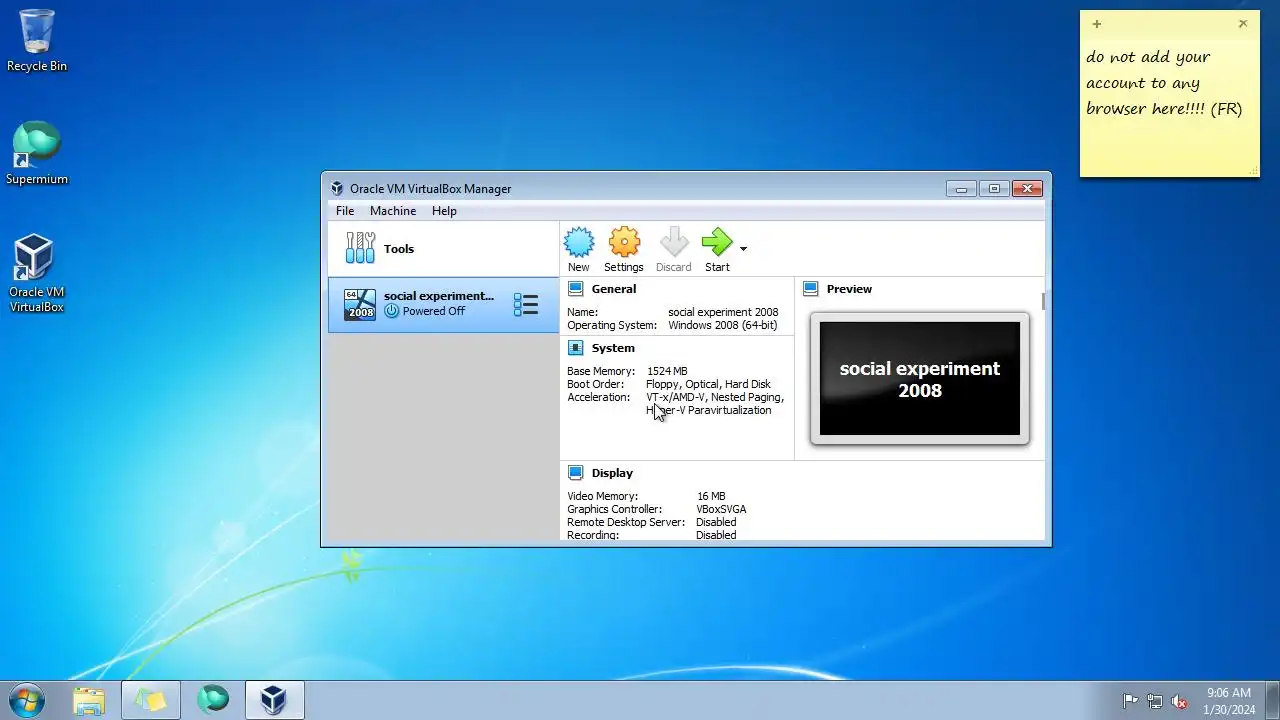This screenshot has width=1280, height=720.
Task: Click the Powered Off status icon
Action: tap(391, 311)
